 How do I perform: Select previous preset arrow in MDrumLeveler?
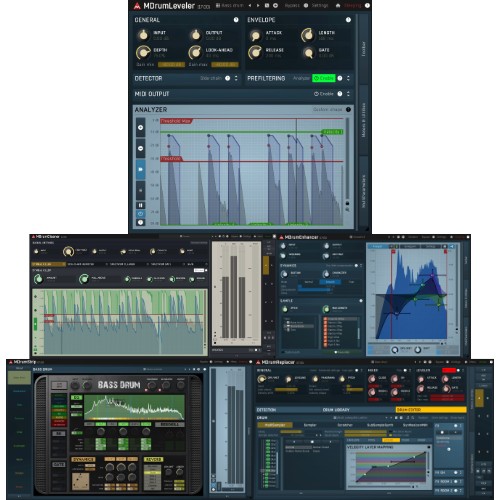pyautogui.click(x=250, y=6)
